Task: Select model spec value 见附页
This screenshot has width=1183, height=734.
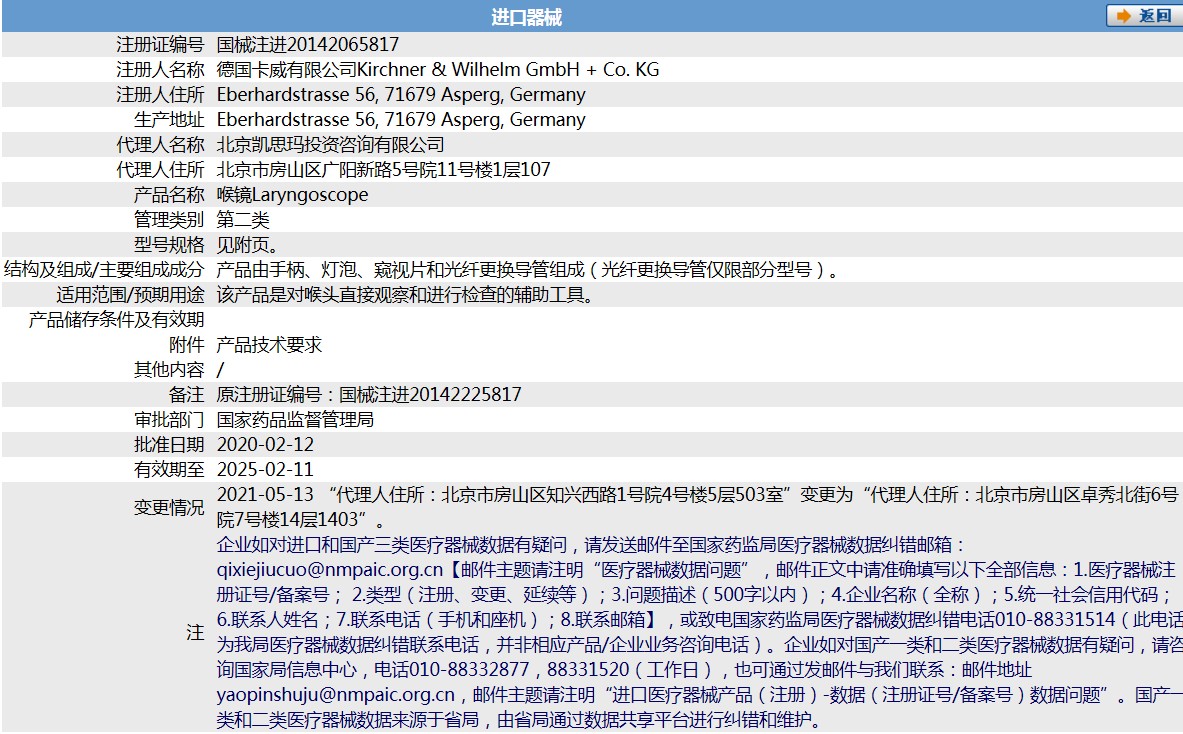Action: [247, 244]
